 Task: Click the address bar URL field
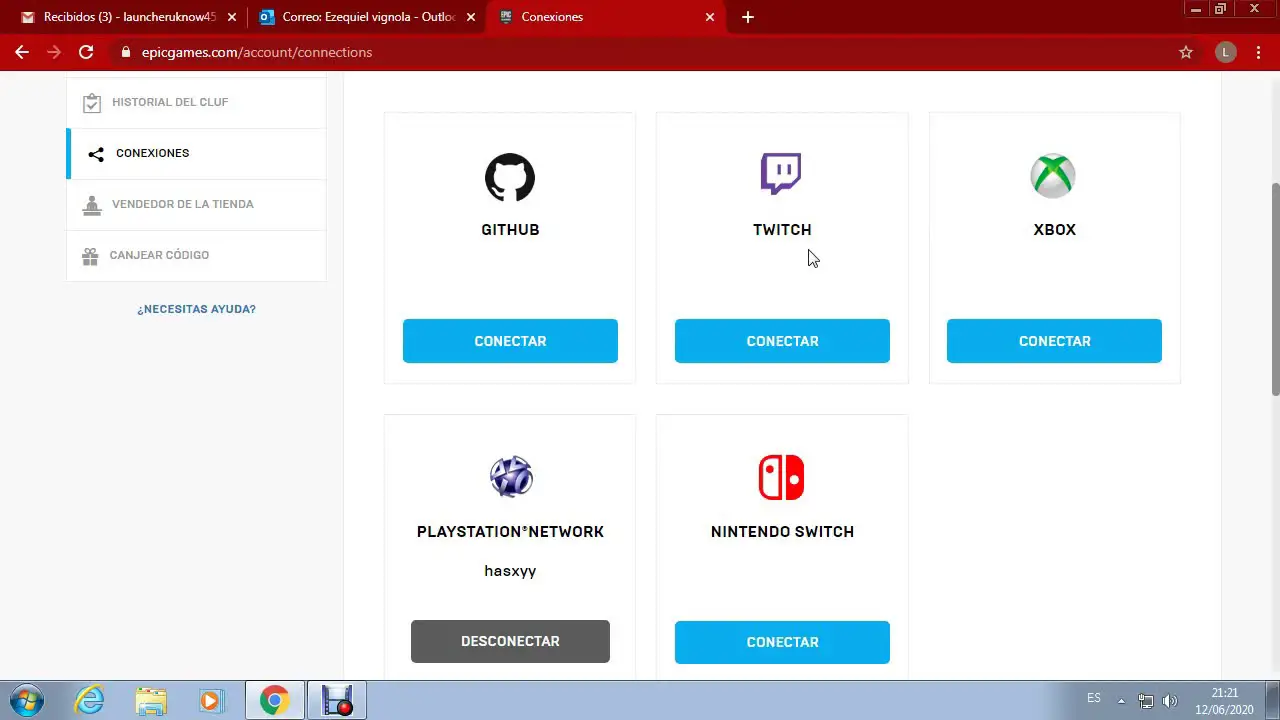click(640, 52)
